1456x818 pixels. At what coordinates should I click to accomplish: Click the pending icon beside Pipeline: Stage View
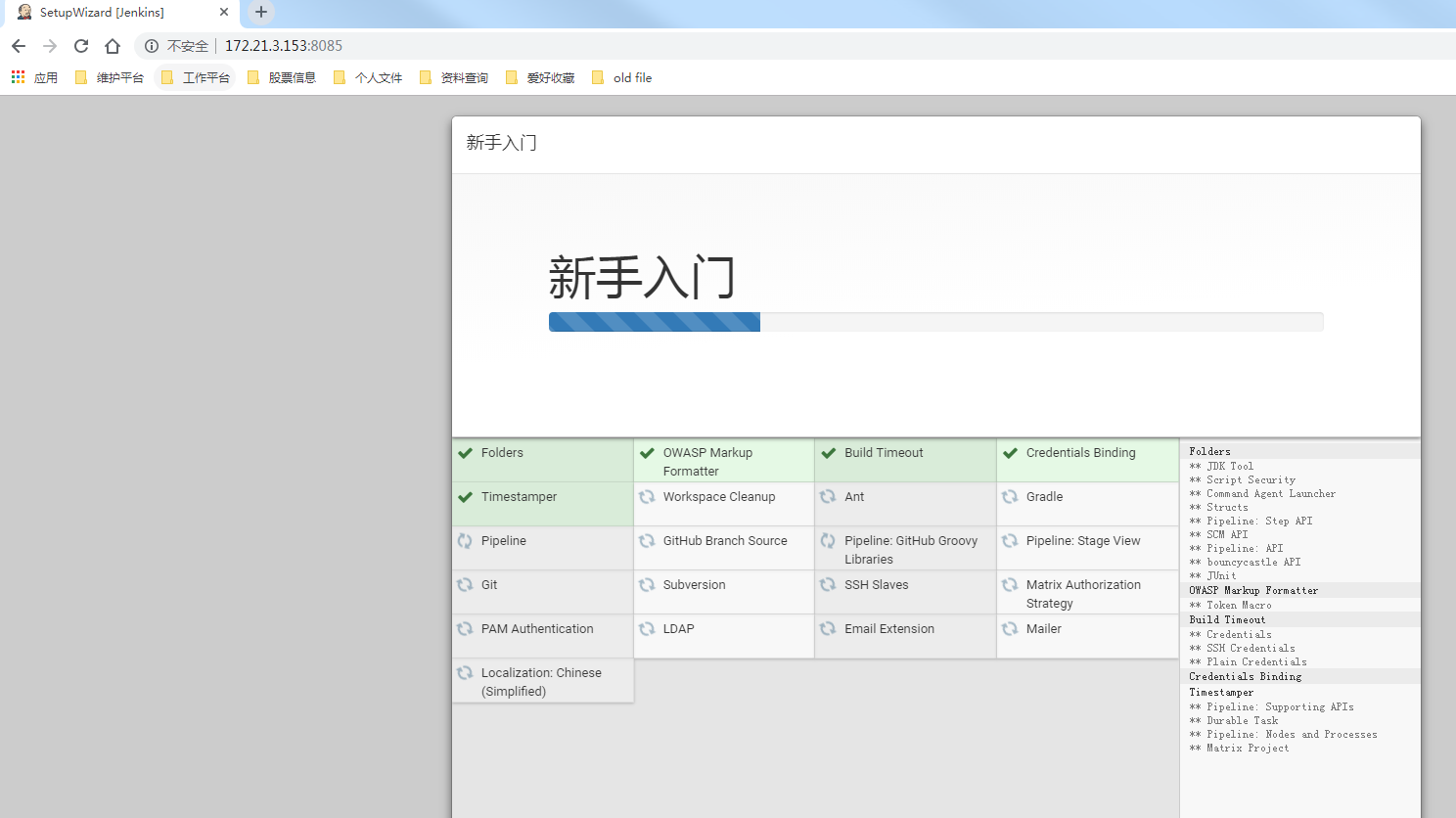click(1010, 541)
